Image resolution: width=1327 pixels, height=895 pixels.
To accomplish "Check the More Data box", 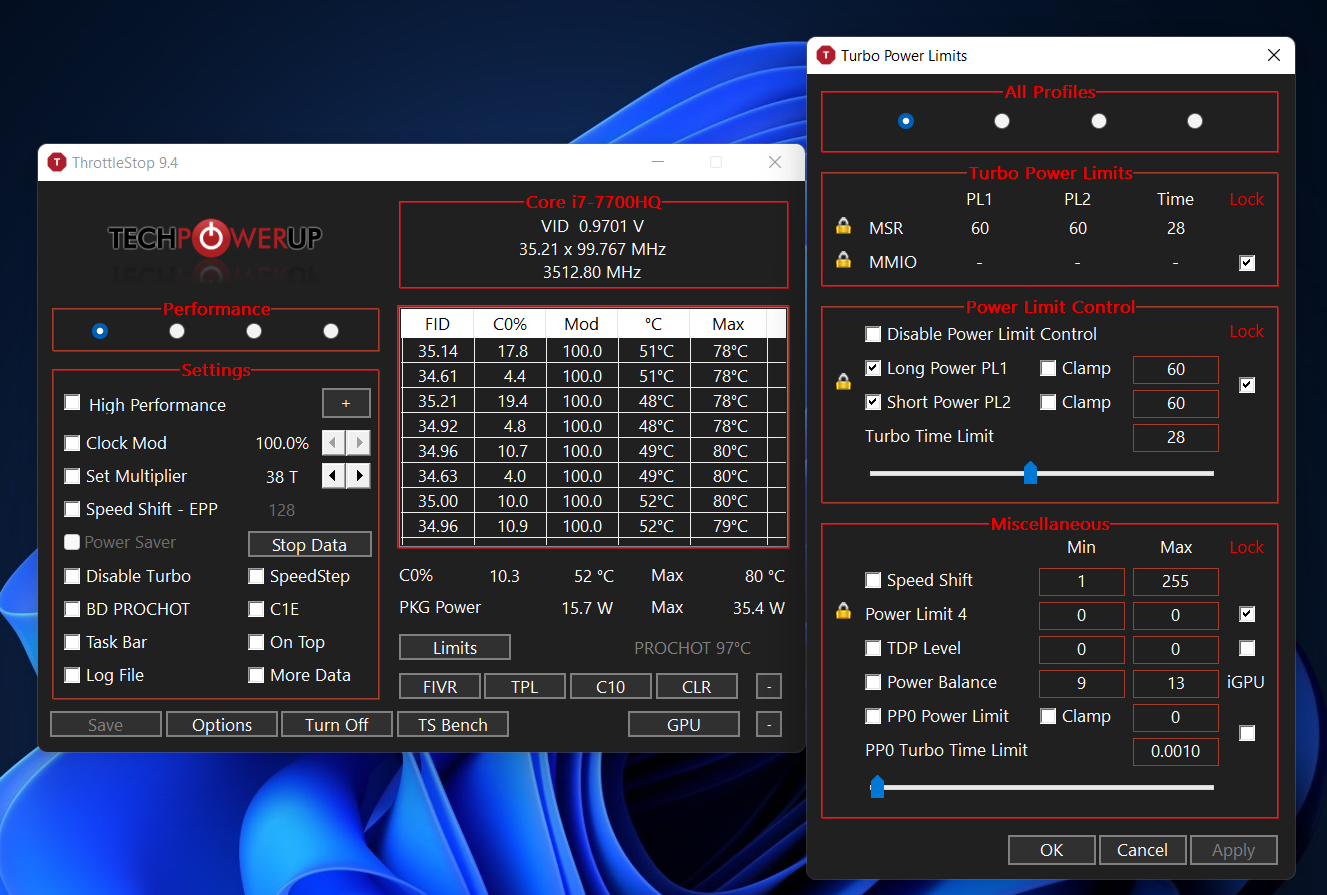I will pyautogui.click(x=256, y=675).
